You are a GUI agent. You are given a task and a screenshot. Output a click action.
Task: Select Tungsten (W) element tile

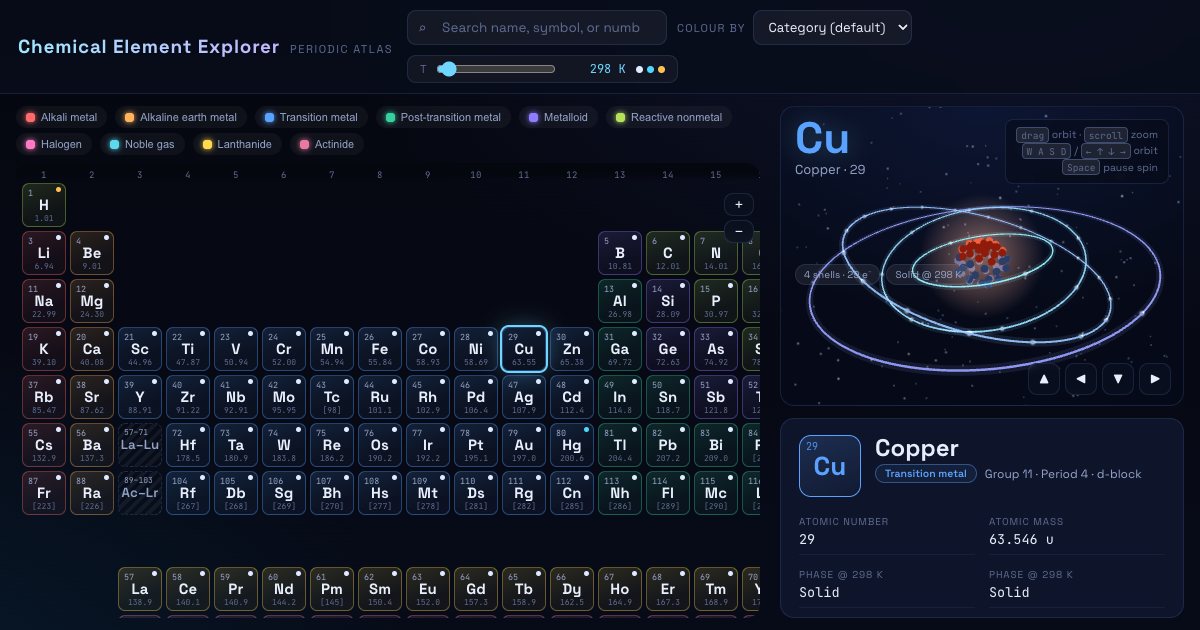(284, 445)
